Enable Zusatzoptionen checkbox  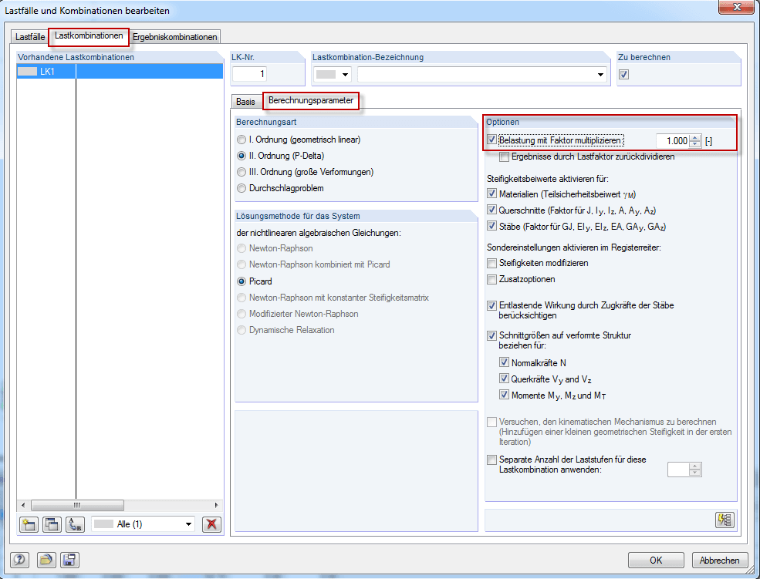[x=492, y=280]
